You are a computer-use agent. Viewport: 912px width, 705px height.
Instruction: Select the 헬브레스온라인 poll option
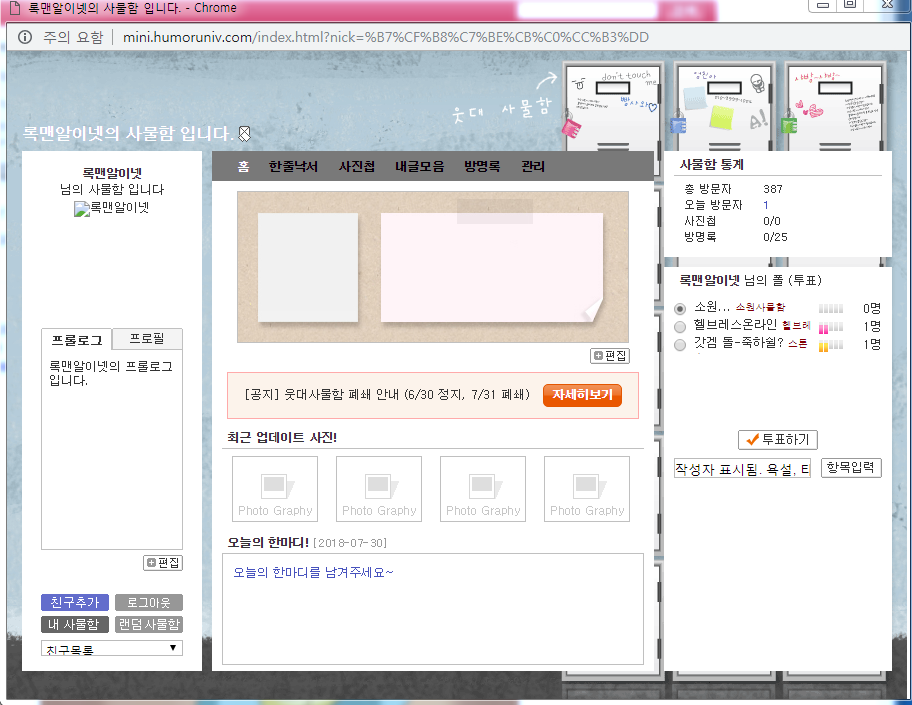pyautogui.click(x=679, y=326)
